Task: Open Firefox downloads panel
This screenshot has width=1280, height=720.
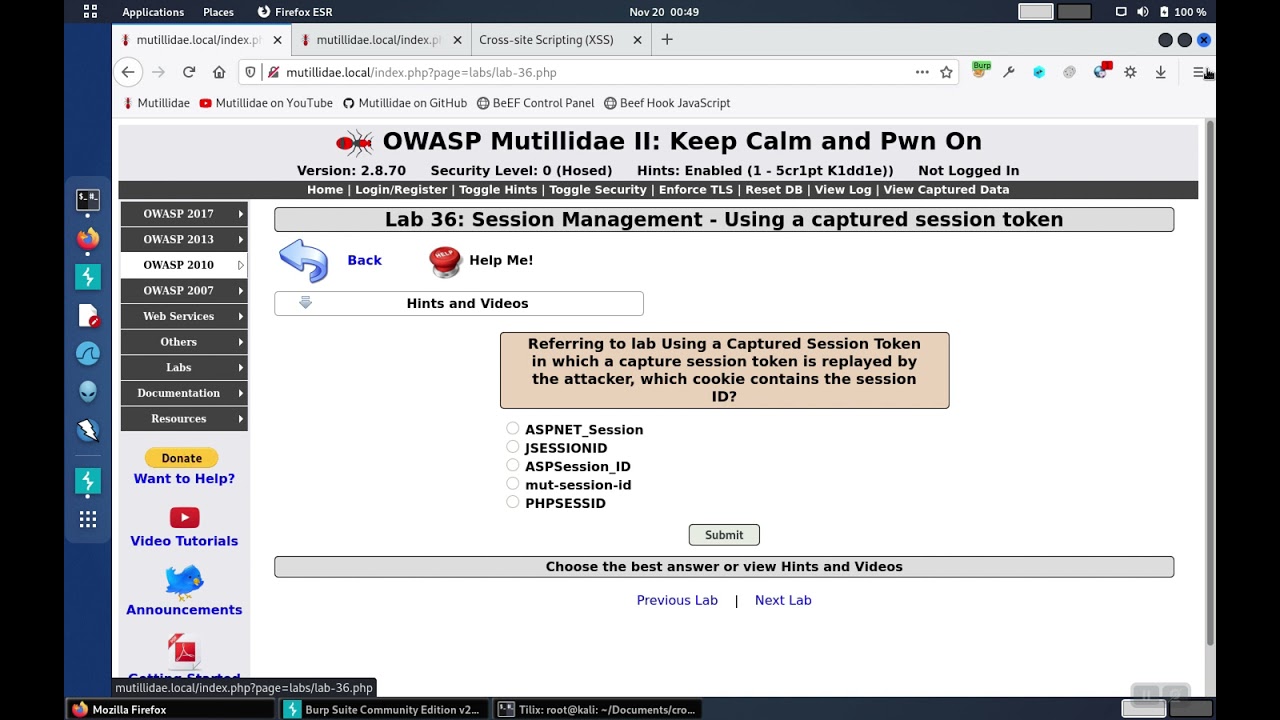Action: click(x=1160, y=72)
